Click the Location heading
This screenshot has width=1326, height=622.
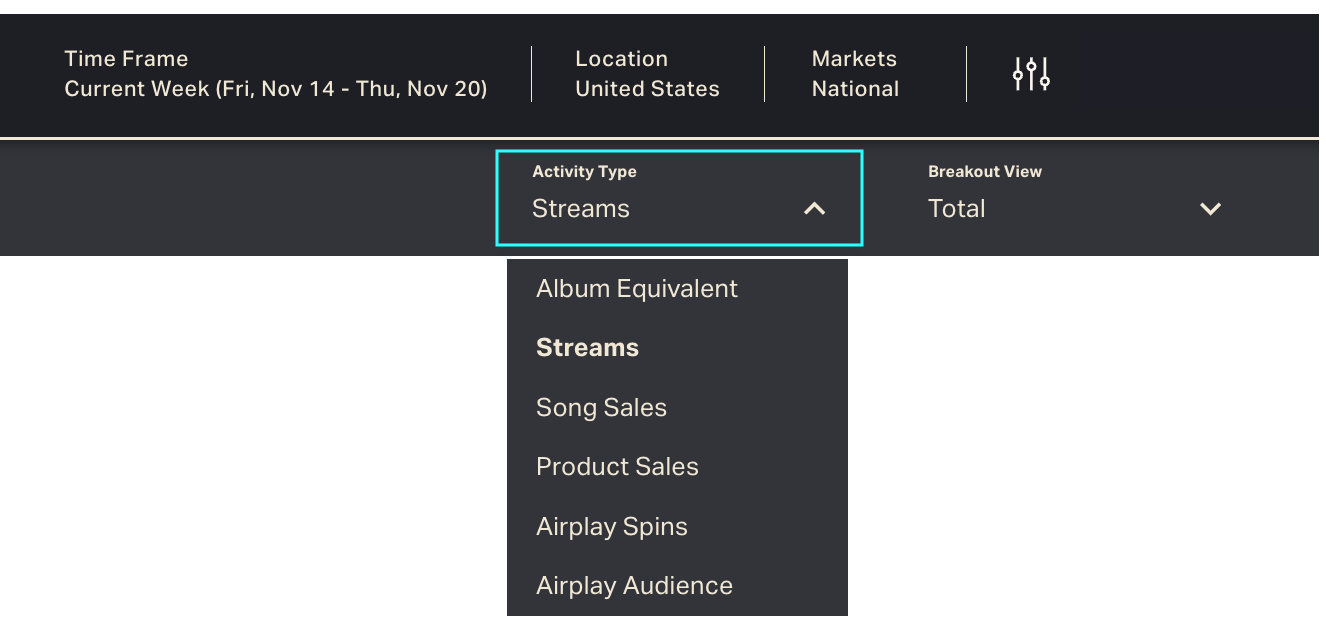[621, 59]
